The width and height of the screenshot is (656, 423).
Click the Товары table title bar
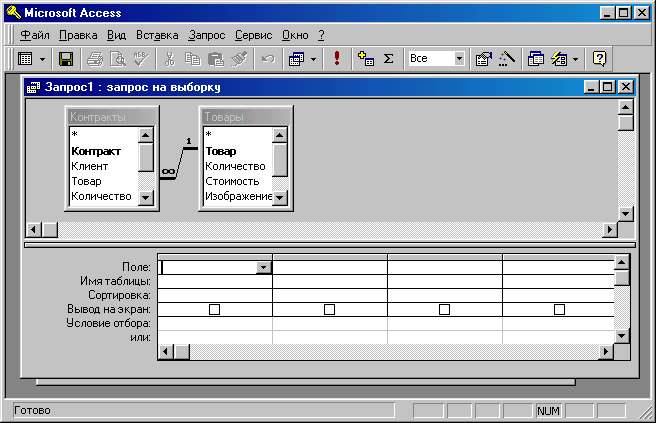click(246, 117)
